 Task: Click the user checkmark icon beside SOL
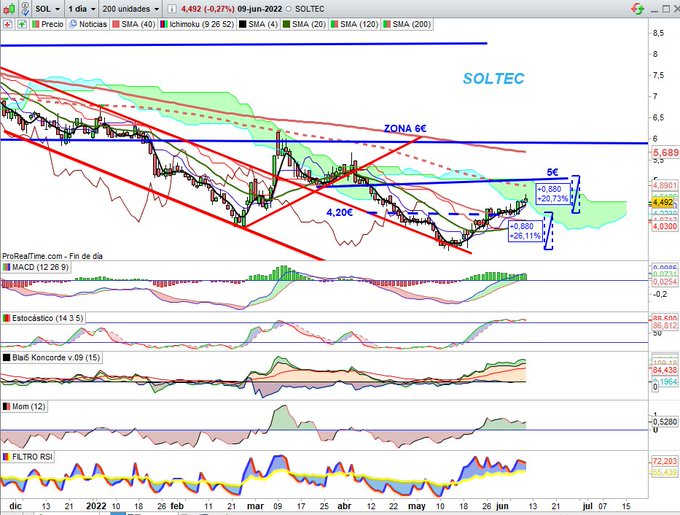coord(26,8)
